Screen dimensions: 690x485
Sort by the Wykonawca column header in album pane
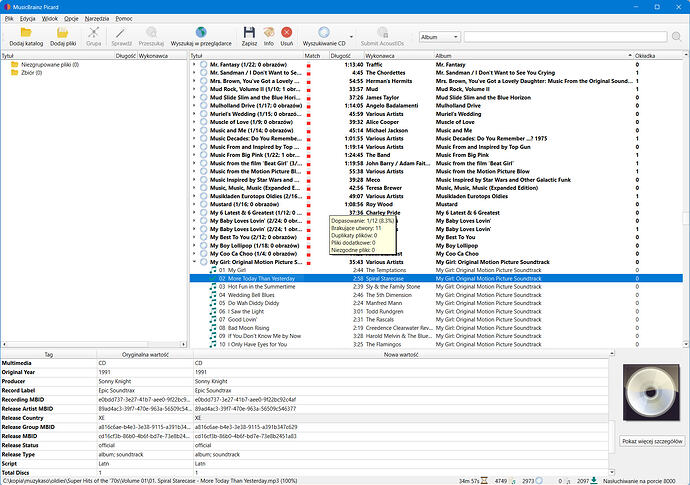399,56
